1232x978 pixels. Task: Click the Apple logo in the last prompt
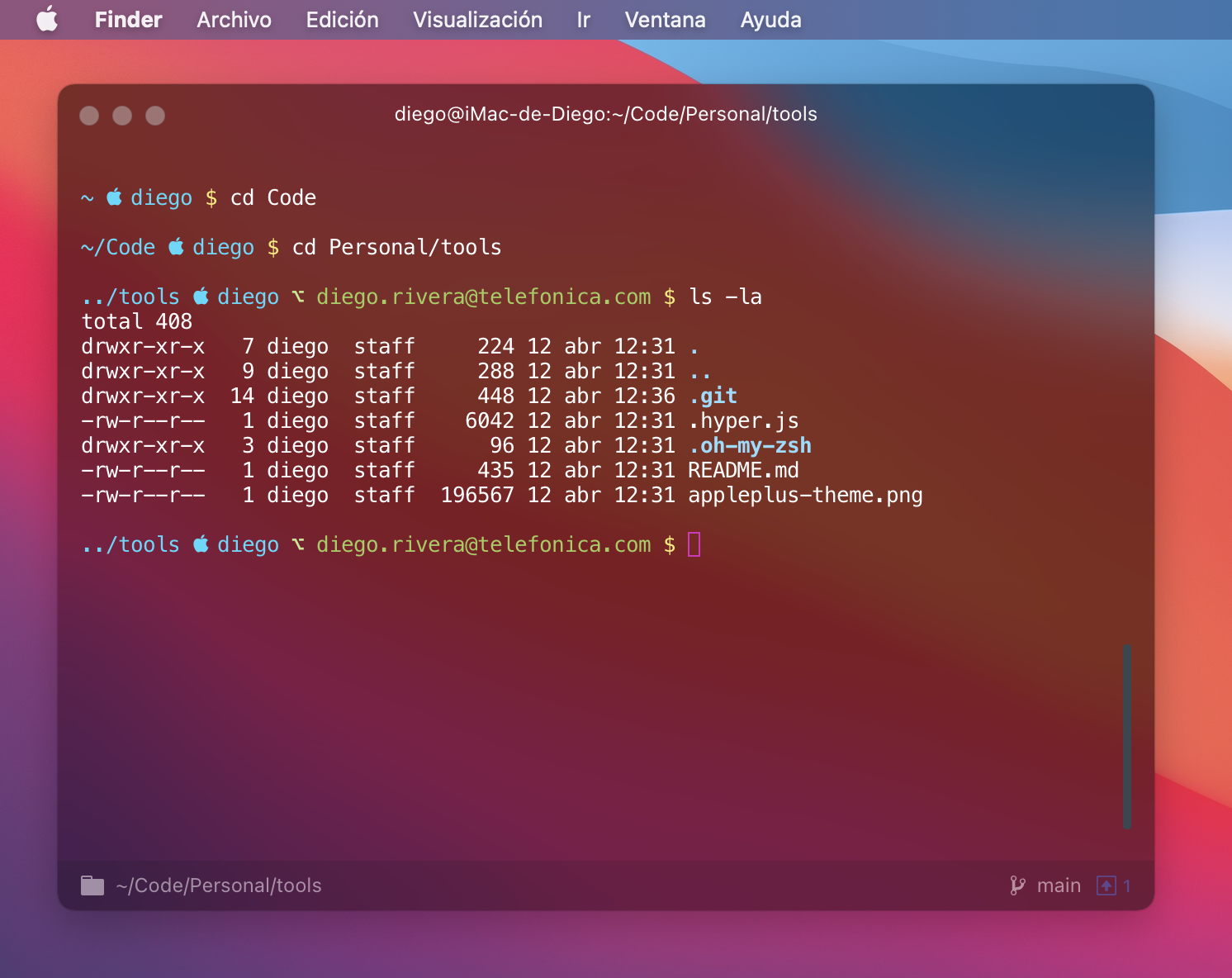pyautogui.click(x=201, y=544)
